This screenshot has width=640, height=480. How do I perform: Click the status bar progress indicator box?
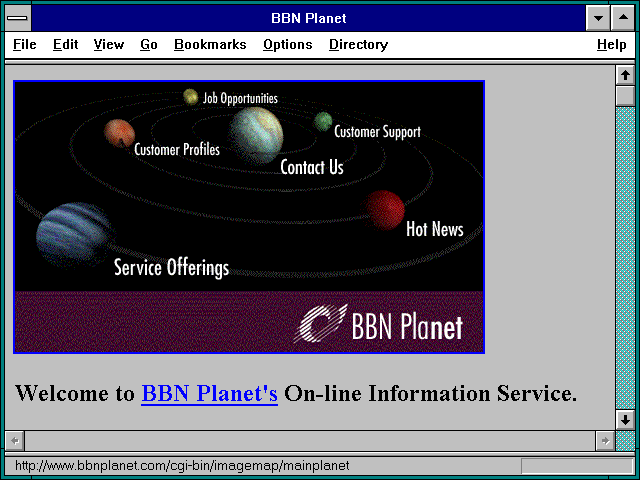(x=578, y=466)
